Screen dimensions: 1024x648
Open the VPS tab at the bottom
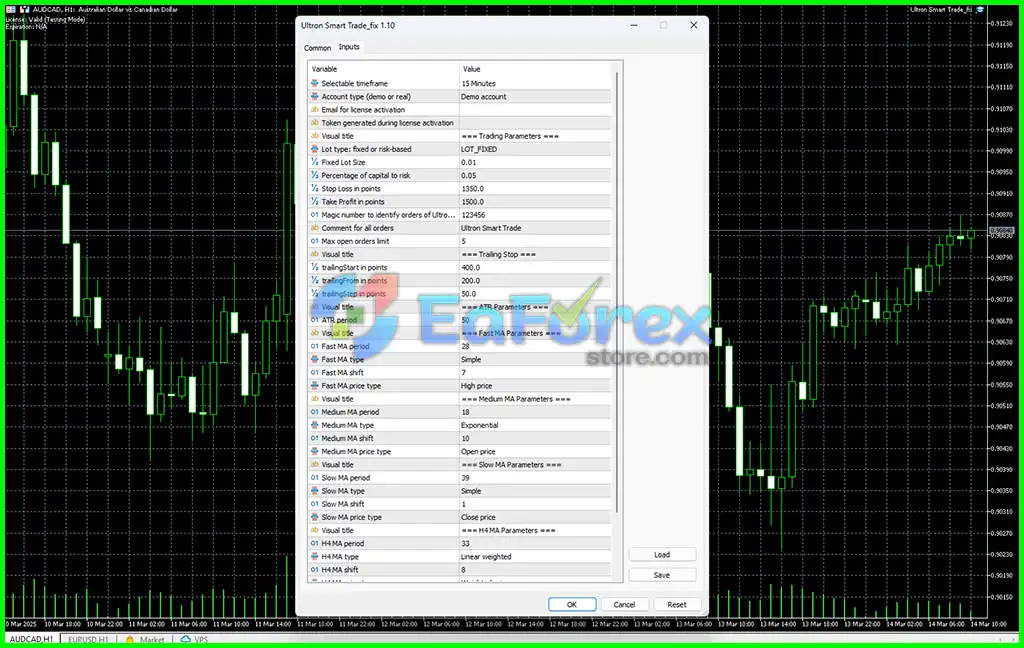point(195,640)
